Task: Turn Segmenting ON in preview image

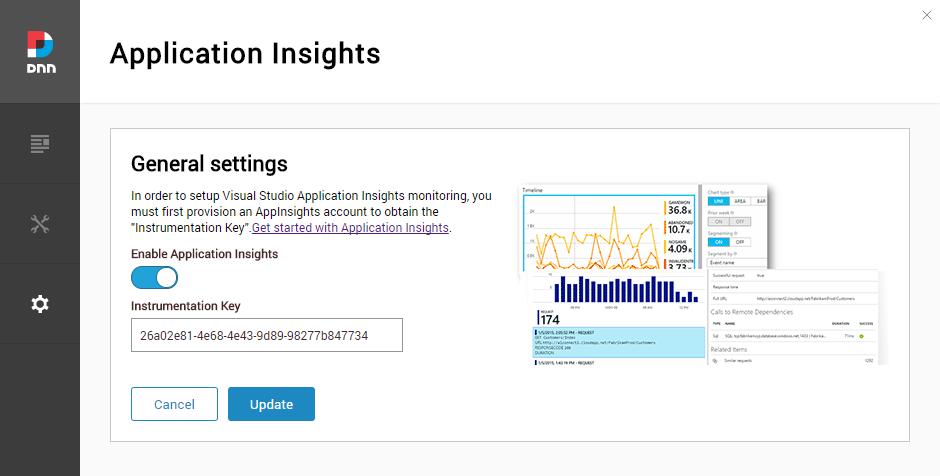Action: pos(718,241)
